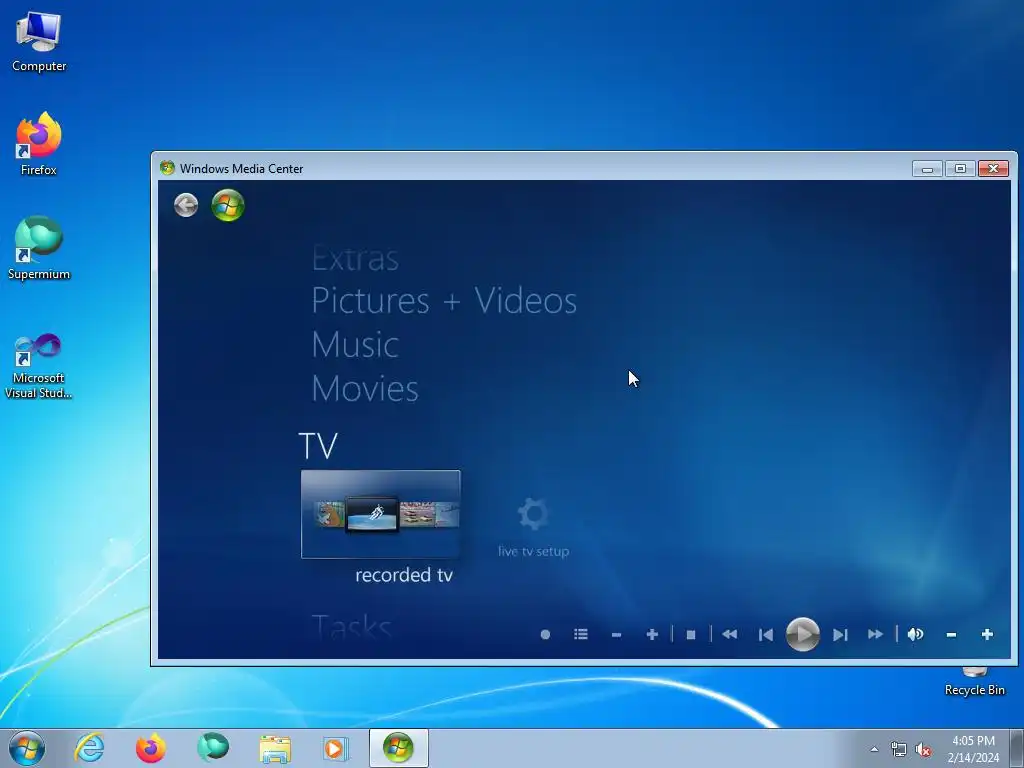Mute audio with the speaker icon
1024x768 pixels.
915,634
